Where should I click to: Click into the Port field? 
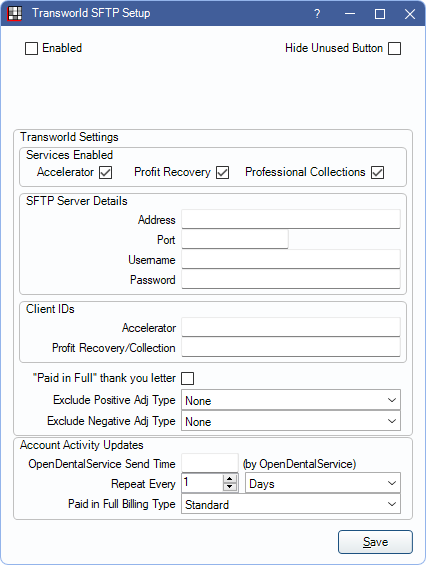pos(235,239)
